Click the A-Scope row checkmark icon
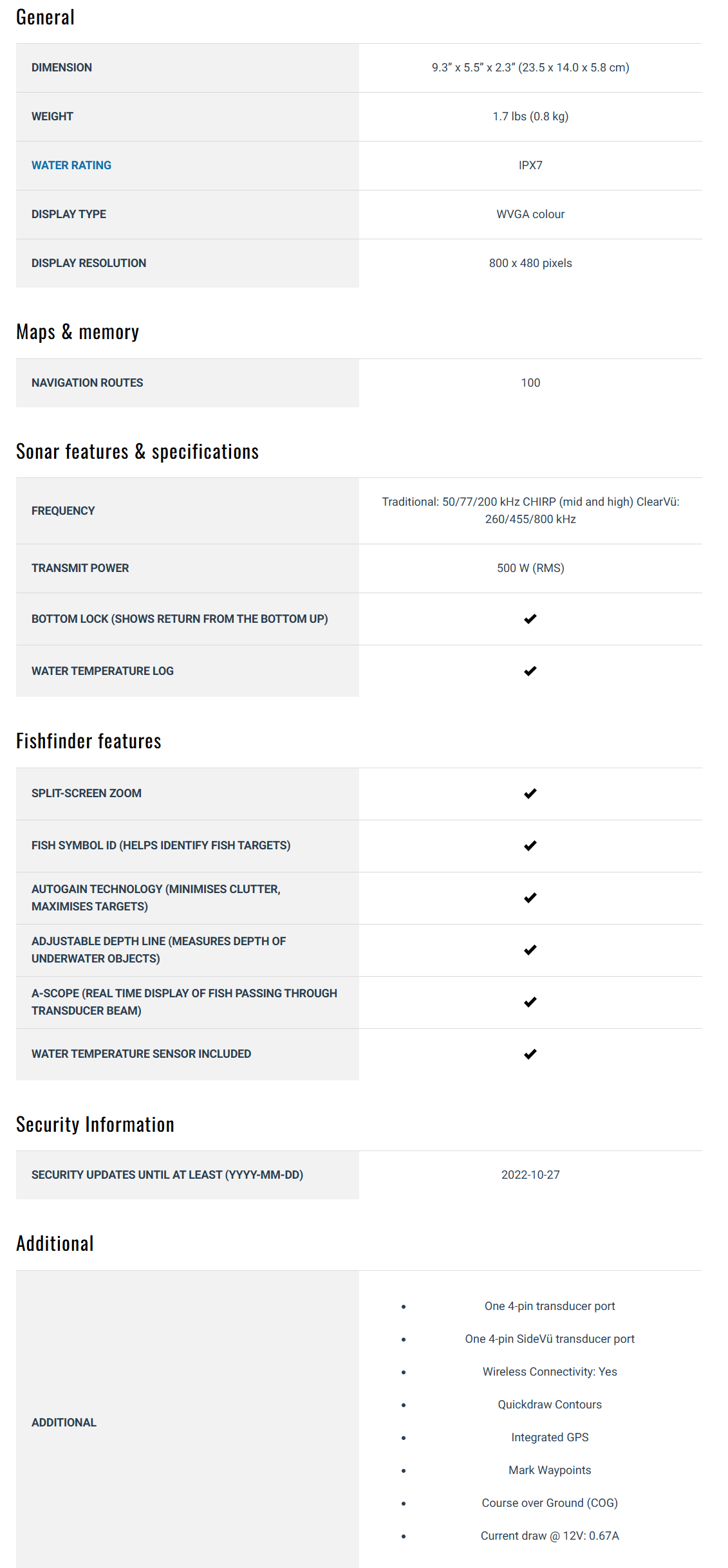The image size is (728, 1568). (530, 1002)
